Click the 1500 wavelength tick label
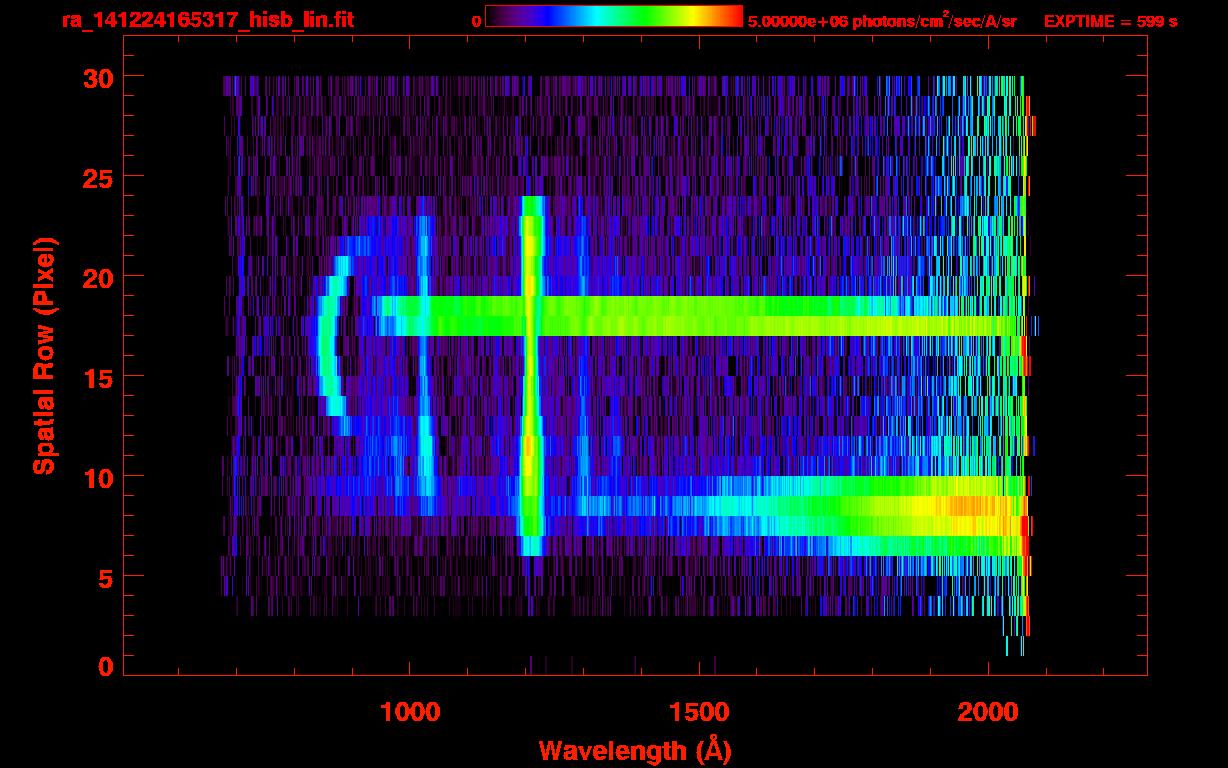This screenshot has width=1228, height=768. pos(699,711)
